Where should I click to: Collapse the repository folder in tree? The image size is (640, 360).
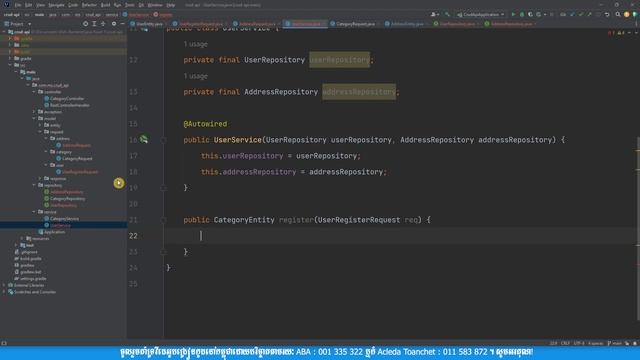pyautogui.click(x=34, y=185)
